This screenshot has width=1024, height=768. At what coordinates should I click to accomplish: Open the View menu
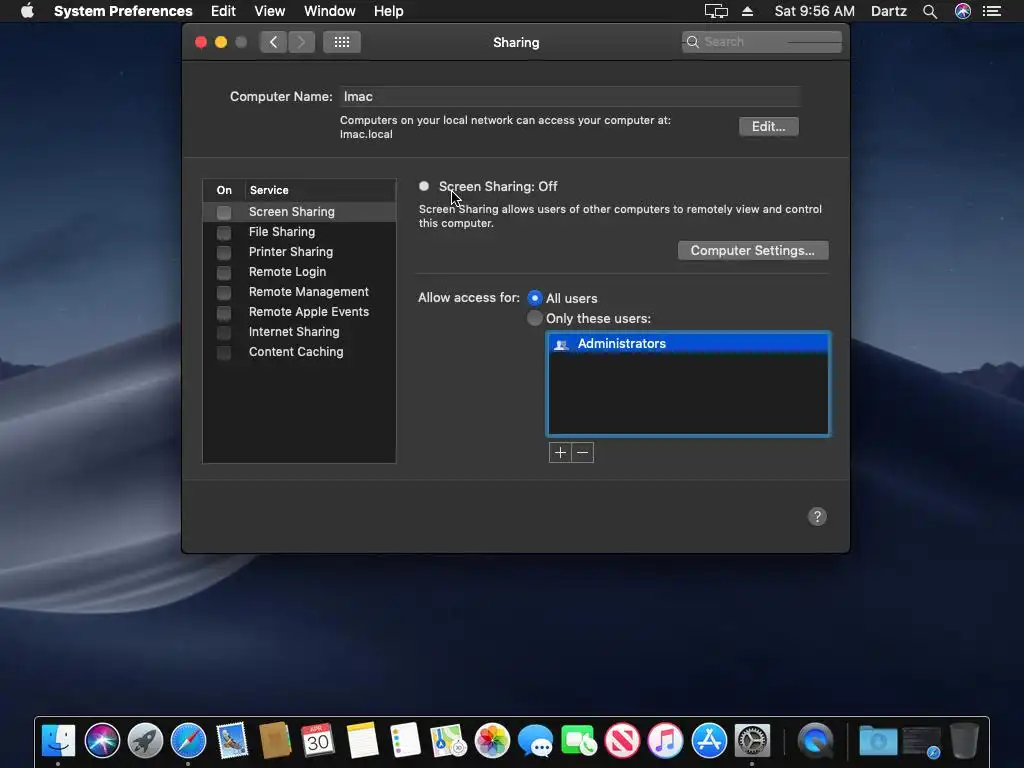coord(270,11)
